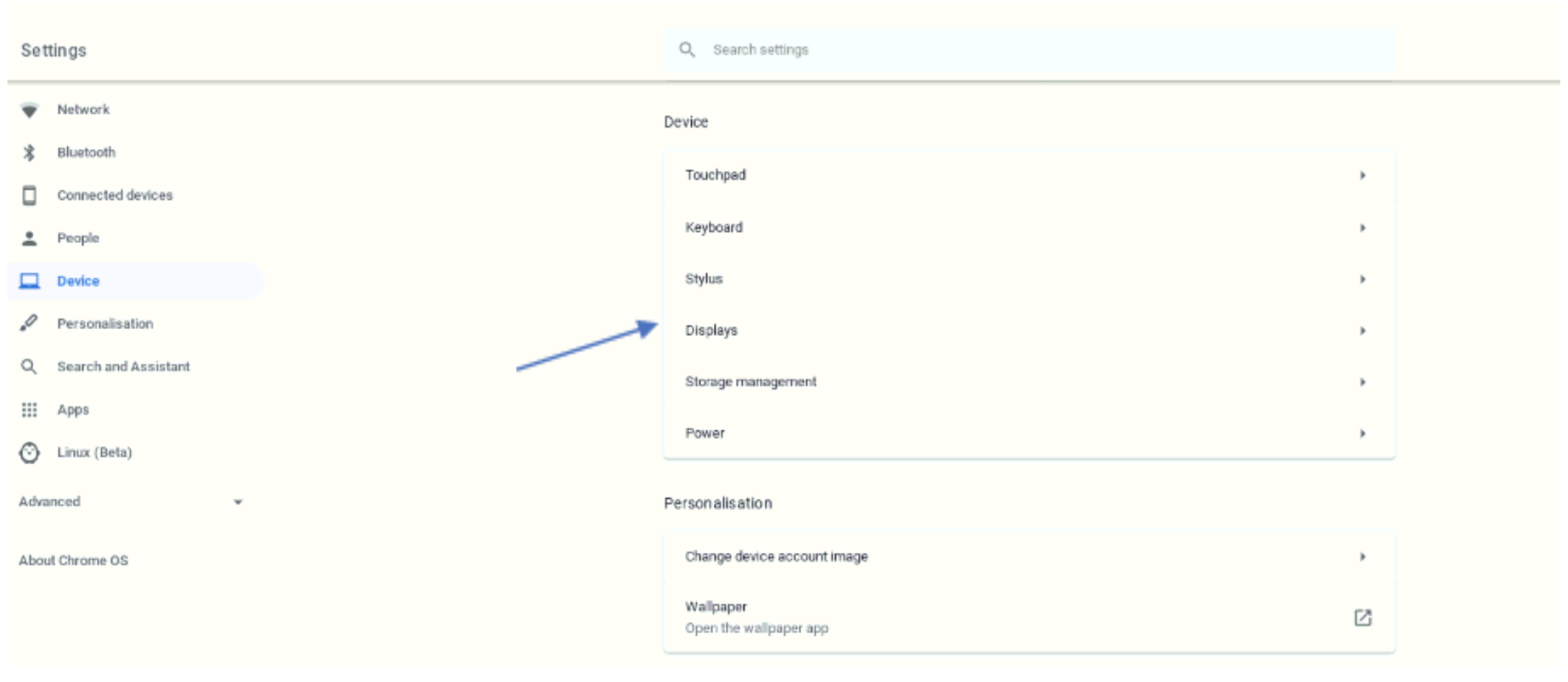The image size is (1568, 682).
Task: Click the Device laptop icon
Action: [x=30, y=281]
